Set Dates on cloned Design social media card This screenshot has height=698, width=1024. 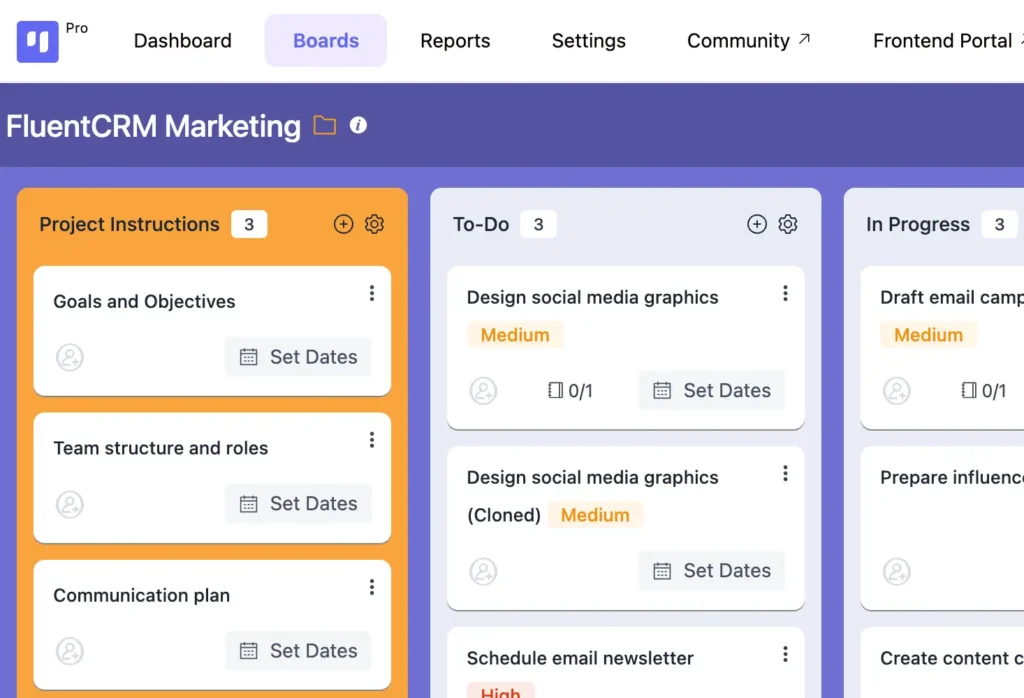(712, 570)
